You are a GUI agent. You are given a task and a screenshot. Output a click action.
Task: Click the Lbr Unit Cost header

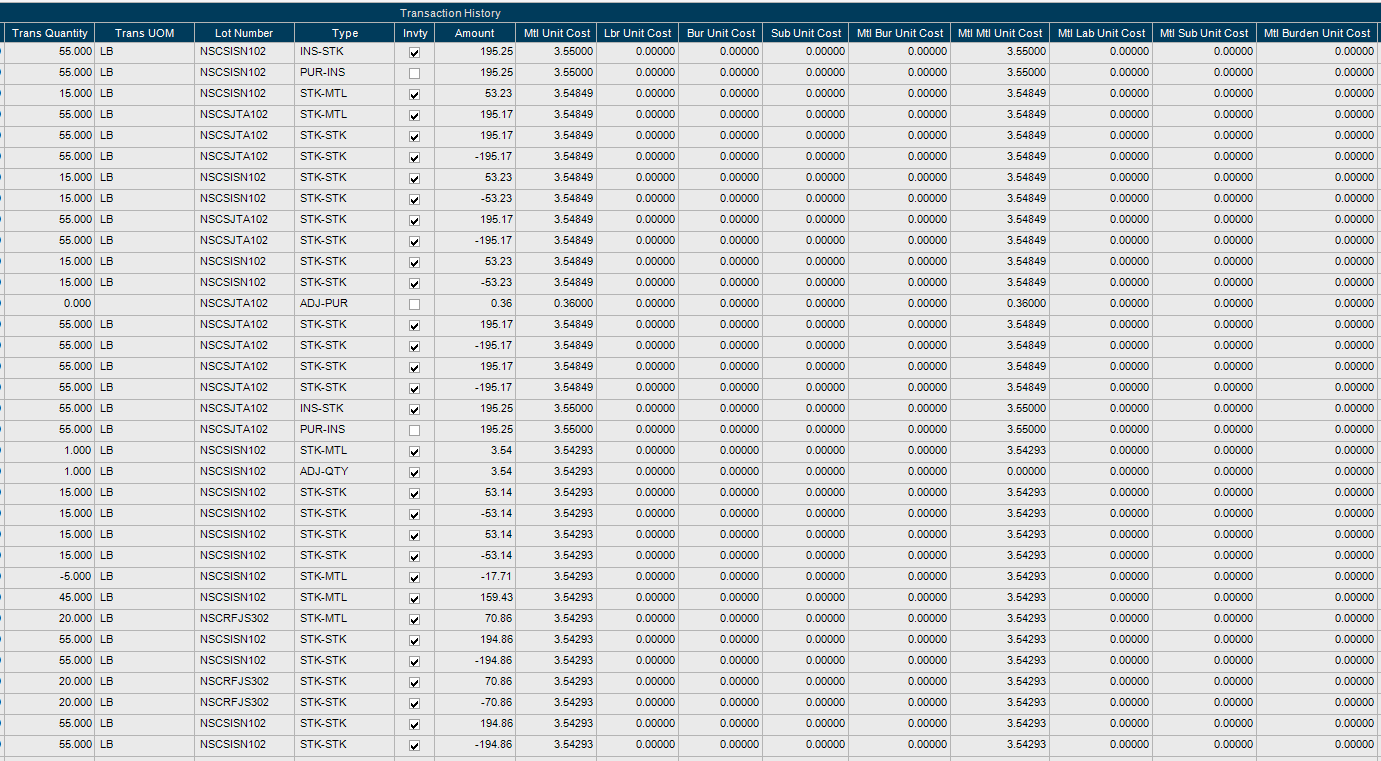(x=638, y=33)
